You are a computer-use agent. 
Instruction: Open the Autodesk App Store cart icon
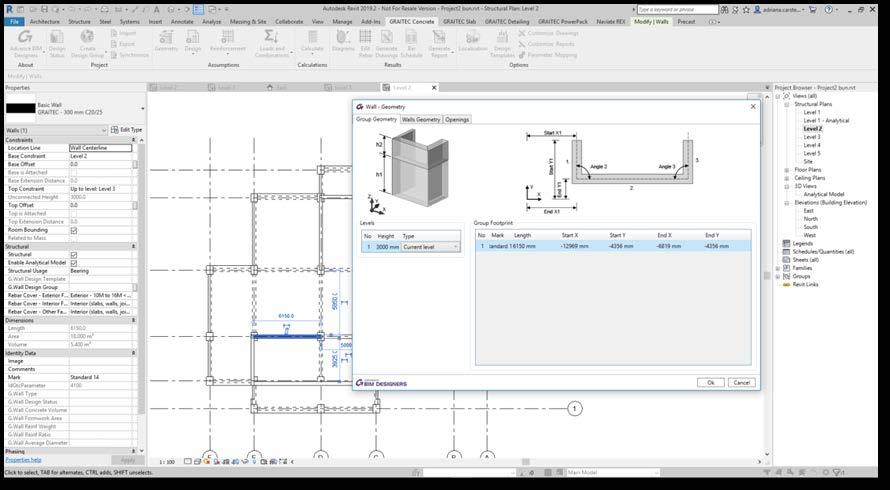tap(812, 10)
